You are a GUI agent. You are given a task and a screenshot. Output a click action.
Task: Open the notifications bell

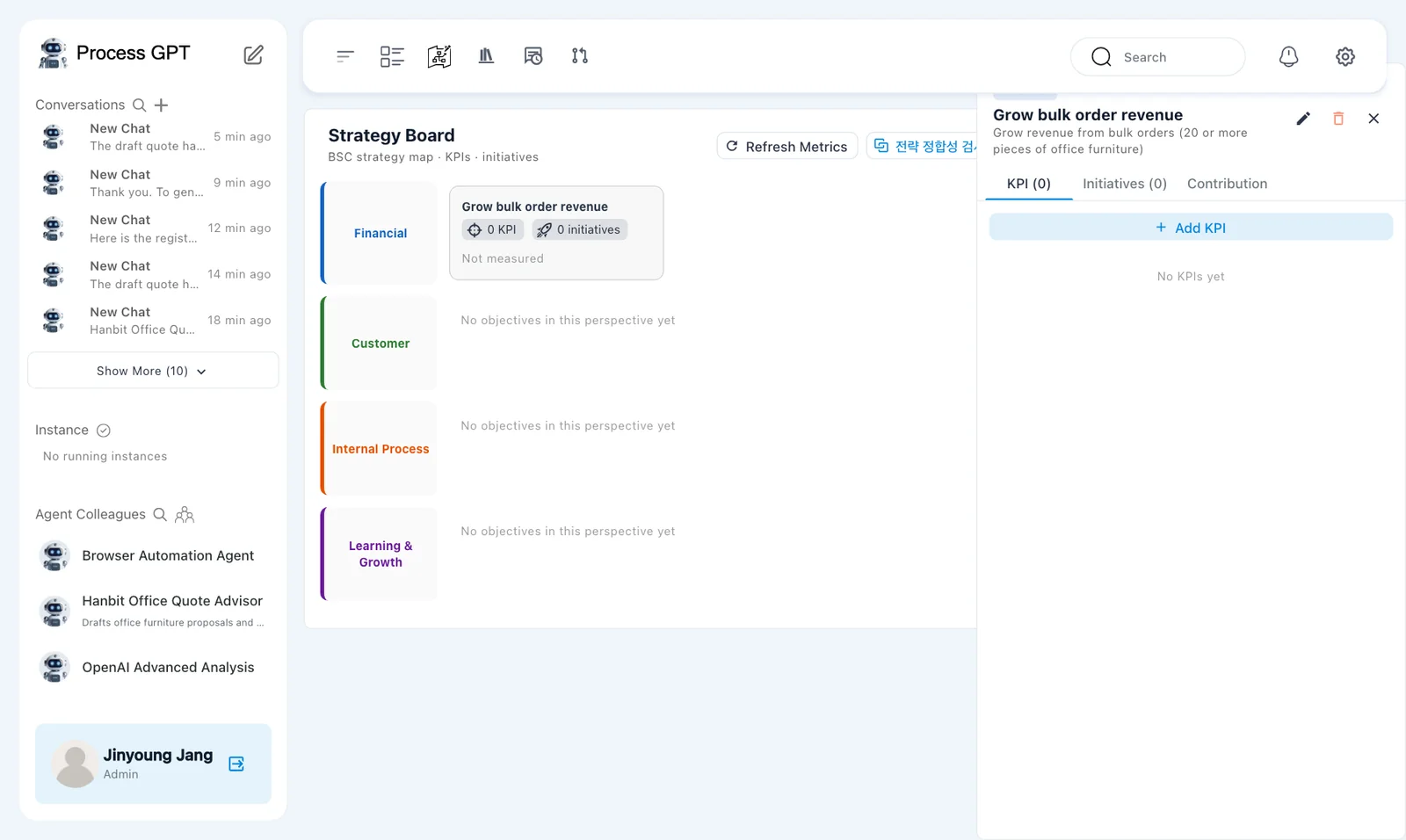1288,57
